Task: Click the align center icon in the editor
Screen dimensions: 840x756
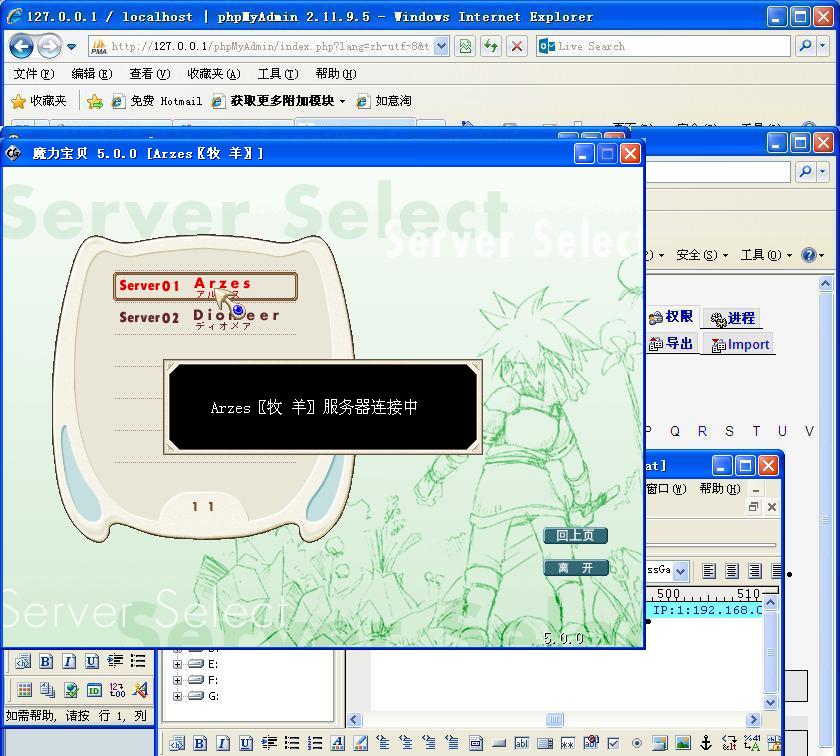Action: pos(732,571)
